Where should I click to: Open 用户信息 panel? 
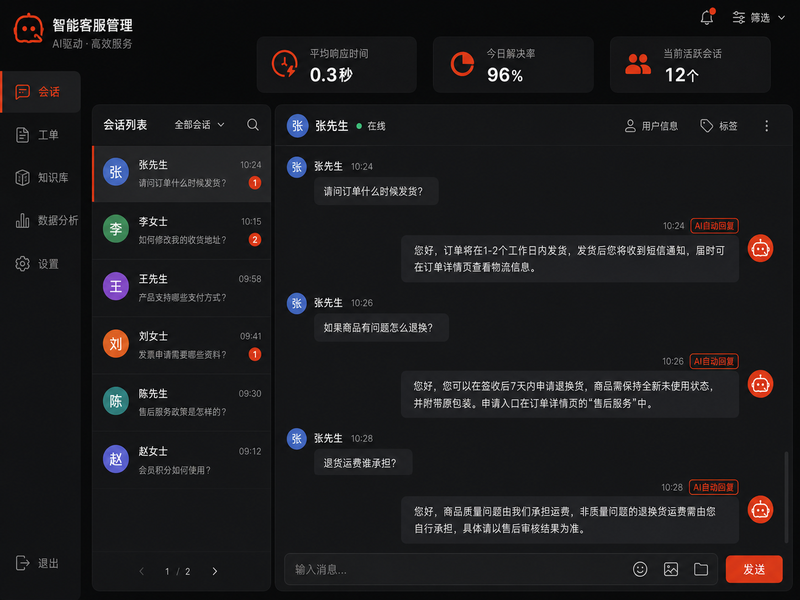tap(652, 126)
